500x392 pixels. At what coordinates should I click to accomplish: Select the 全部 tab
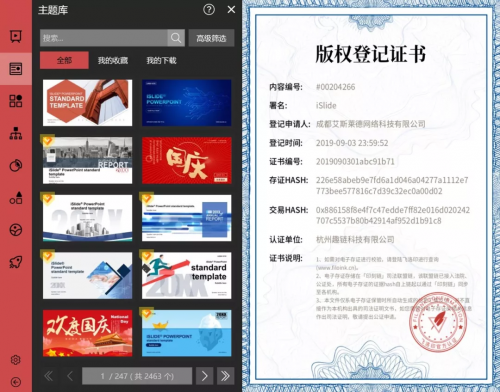(64, 60)
